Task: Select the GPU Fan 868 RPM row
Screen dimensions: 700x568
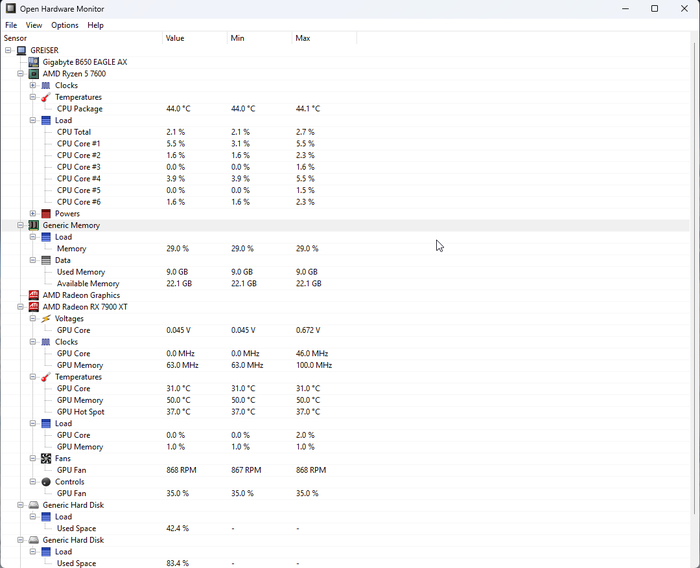Action: (346, 470)
